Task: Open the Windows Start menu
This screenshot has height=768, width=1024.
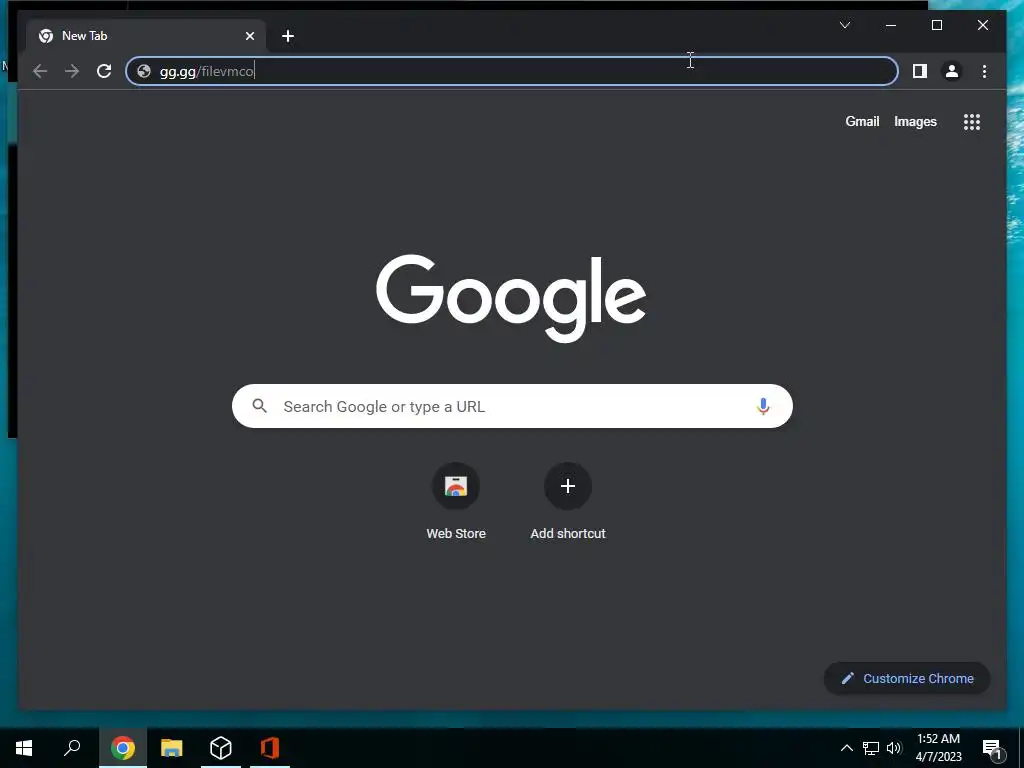Action: point(24,748)
